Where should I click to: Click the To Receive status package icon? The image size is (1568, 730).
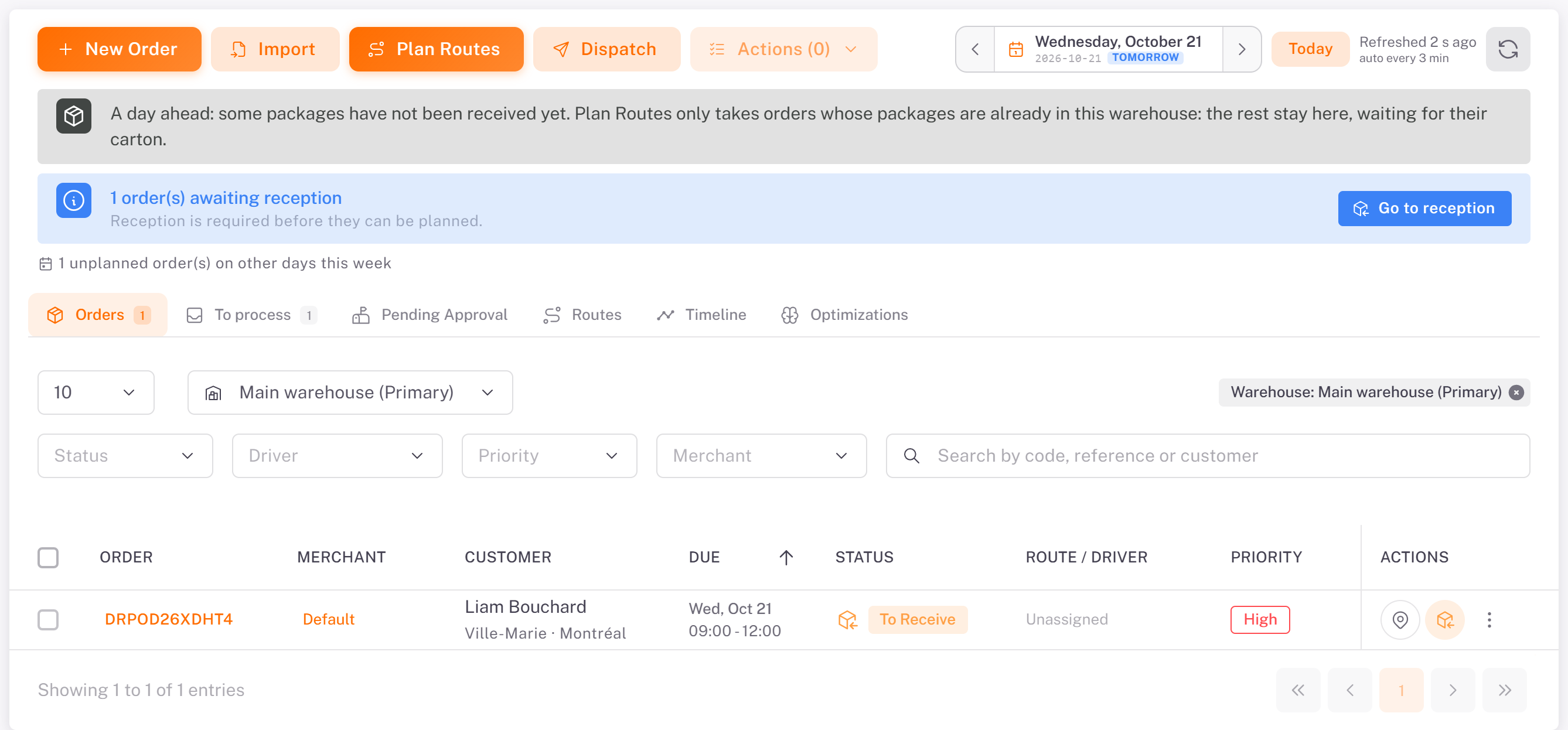pyautogui.click(x=847, y=619)
